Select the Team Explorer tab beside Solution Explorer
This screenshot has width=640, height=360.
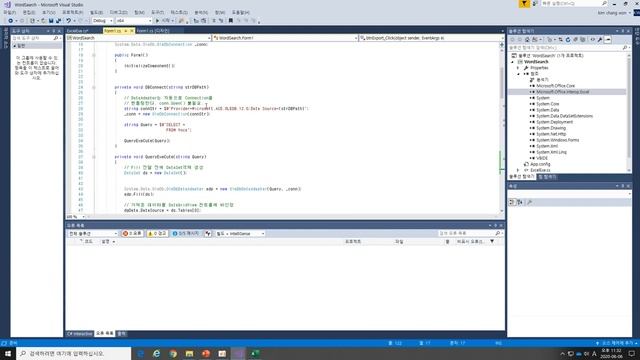(x=547, y=177)
